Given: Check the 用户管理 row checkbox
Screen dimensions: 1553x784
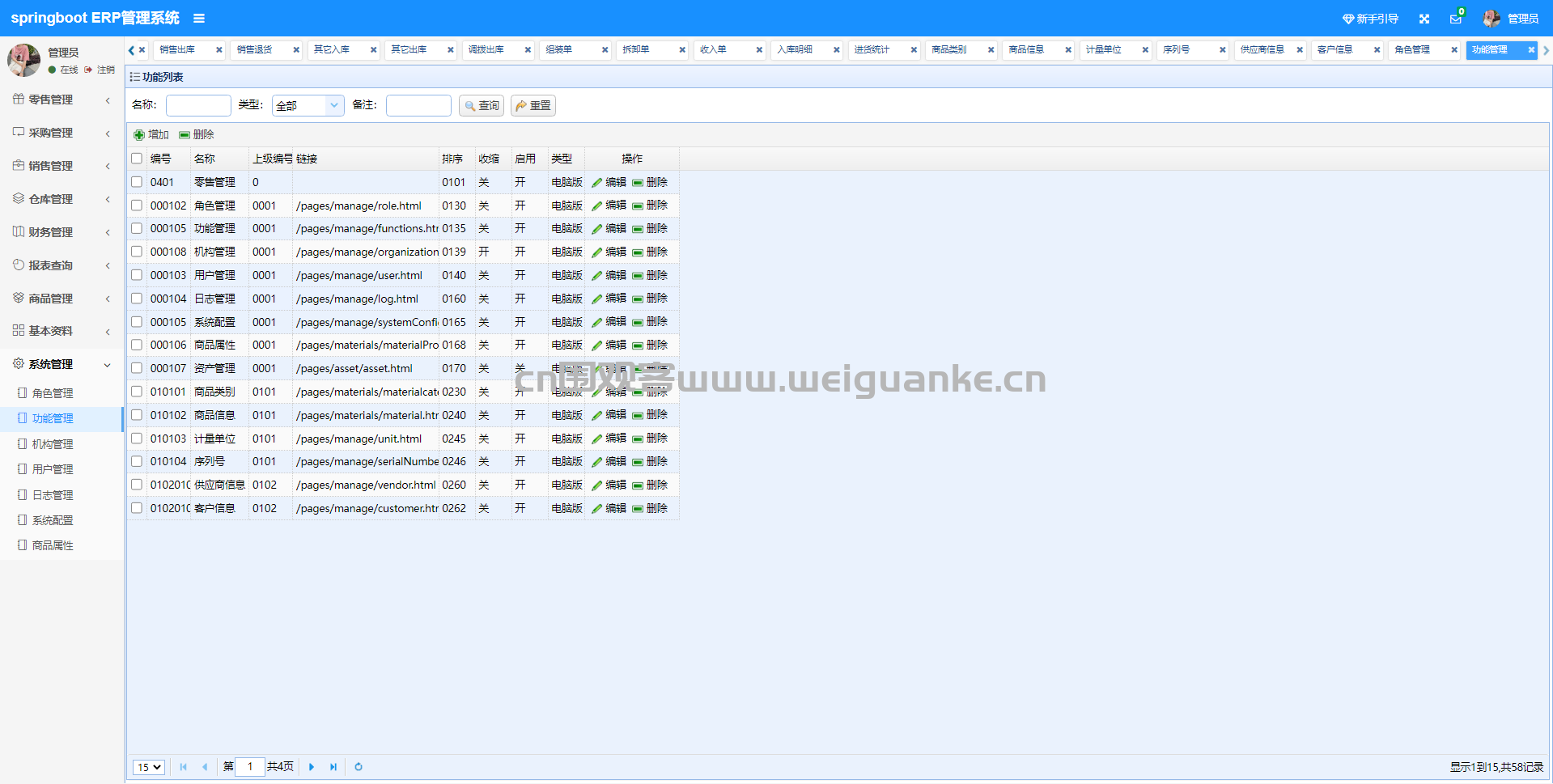Looking at the screenshot, I should click(x=137, y=275).
